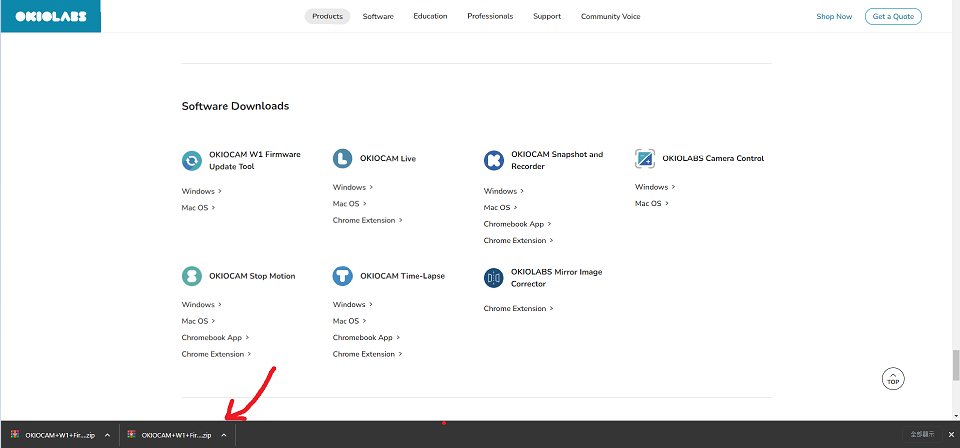
Task: Click the page vertical scrollbar thumb
Action: pyautogui.click(x=956, y=365)
